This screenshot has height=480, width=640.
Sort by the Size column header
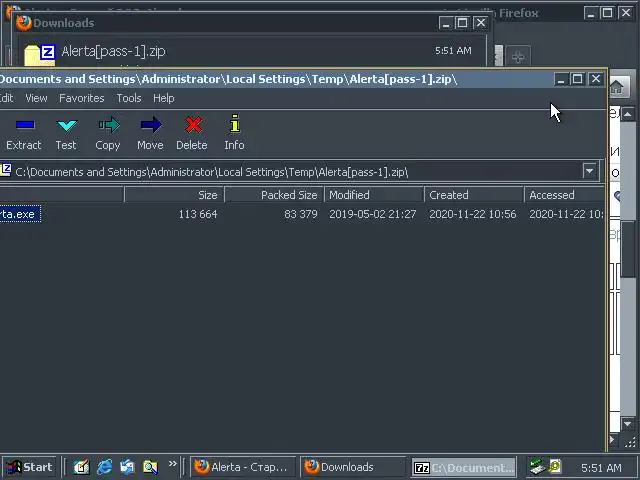pyautogui.click(x=174, y=195)
